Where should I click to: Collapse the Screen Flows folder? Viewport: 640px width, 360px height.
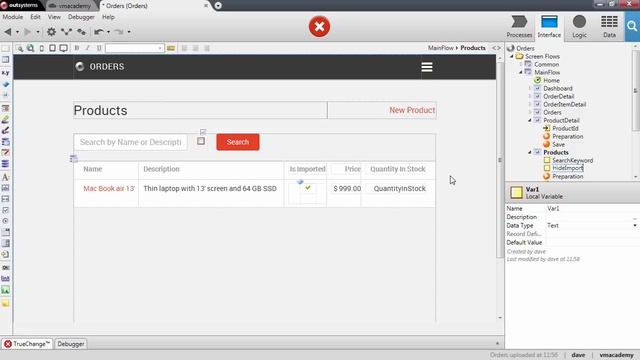click(x=511, y=56)
